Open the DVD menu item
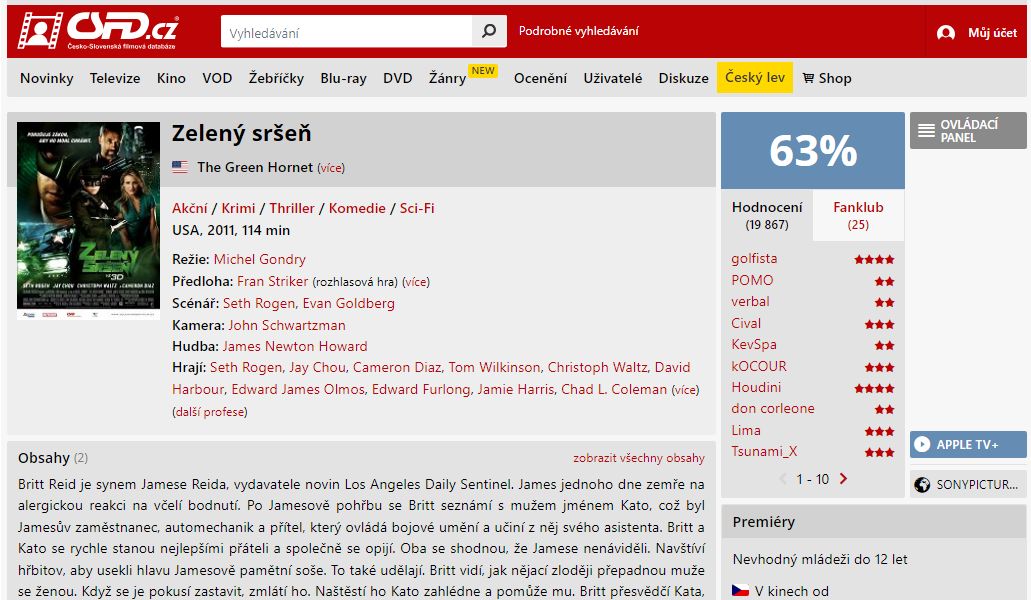1031x600 pixels. pos(398,78)
